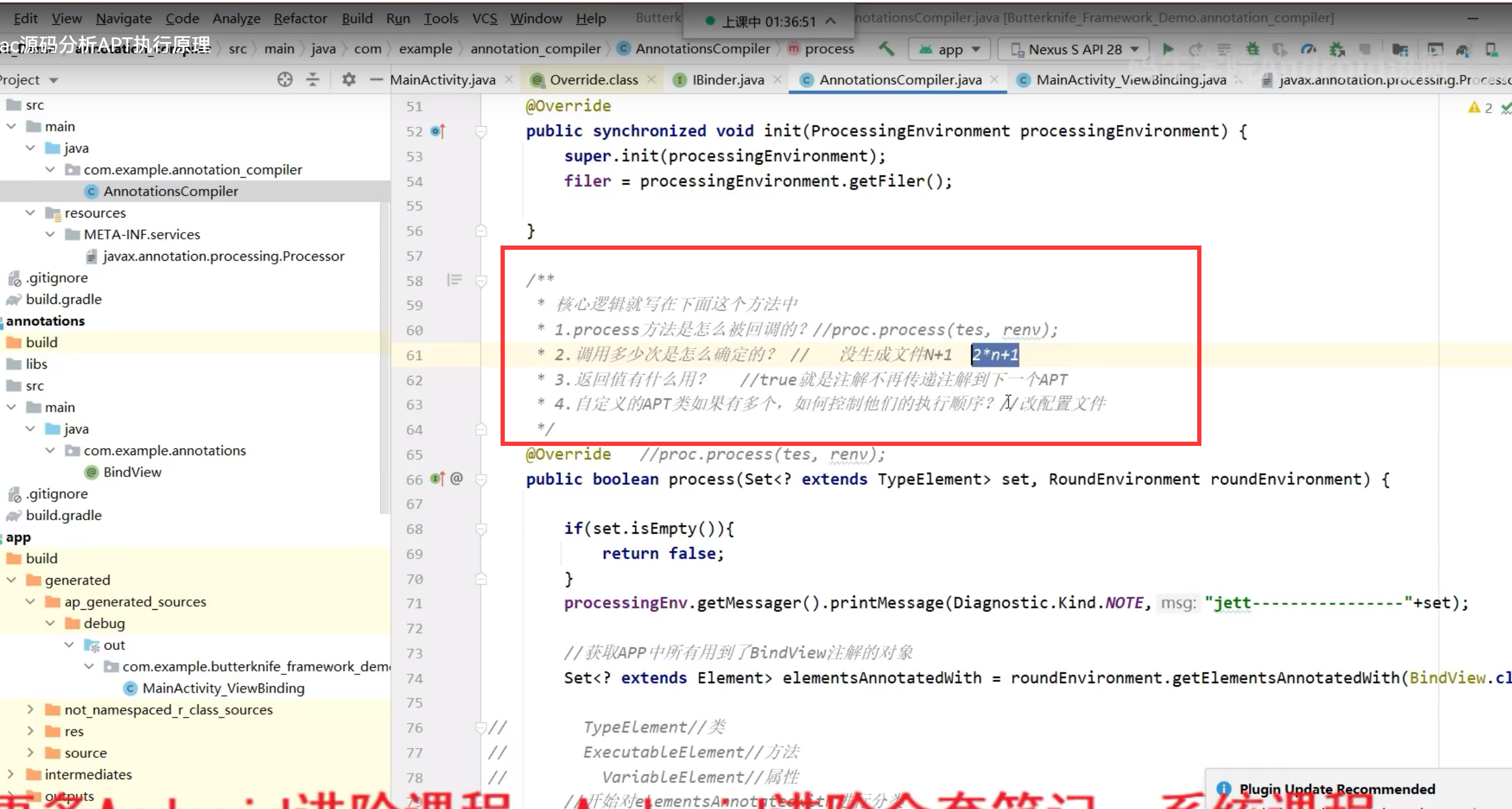Open the Refactor menu
Viewport: 1512px width, 809px height.
pos(300,18)
